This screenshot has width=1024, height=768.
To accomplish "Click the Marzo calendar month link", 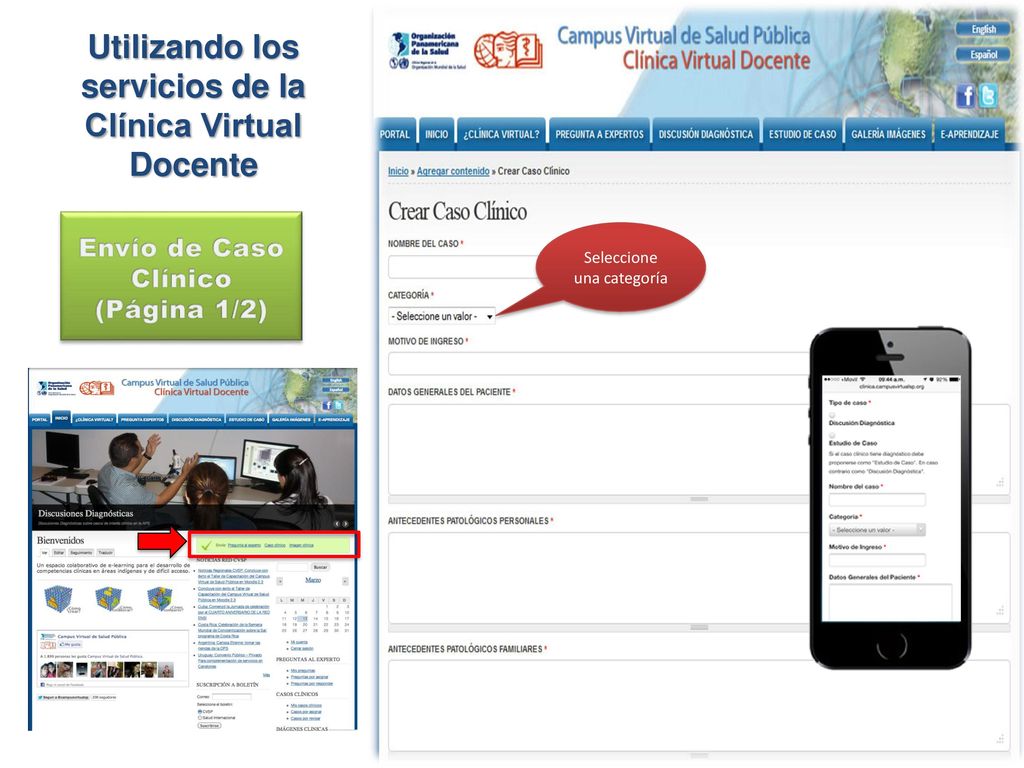I will coord(313,580).
